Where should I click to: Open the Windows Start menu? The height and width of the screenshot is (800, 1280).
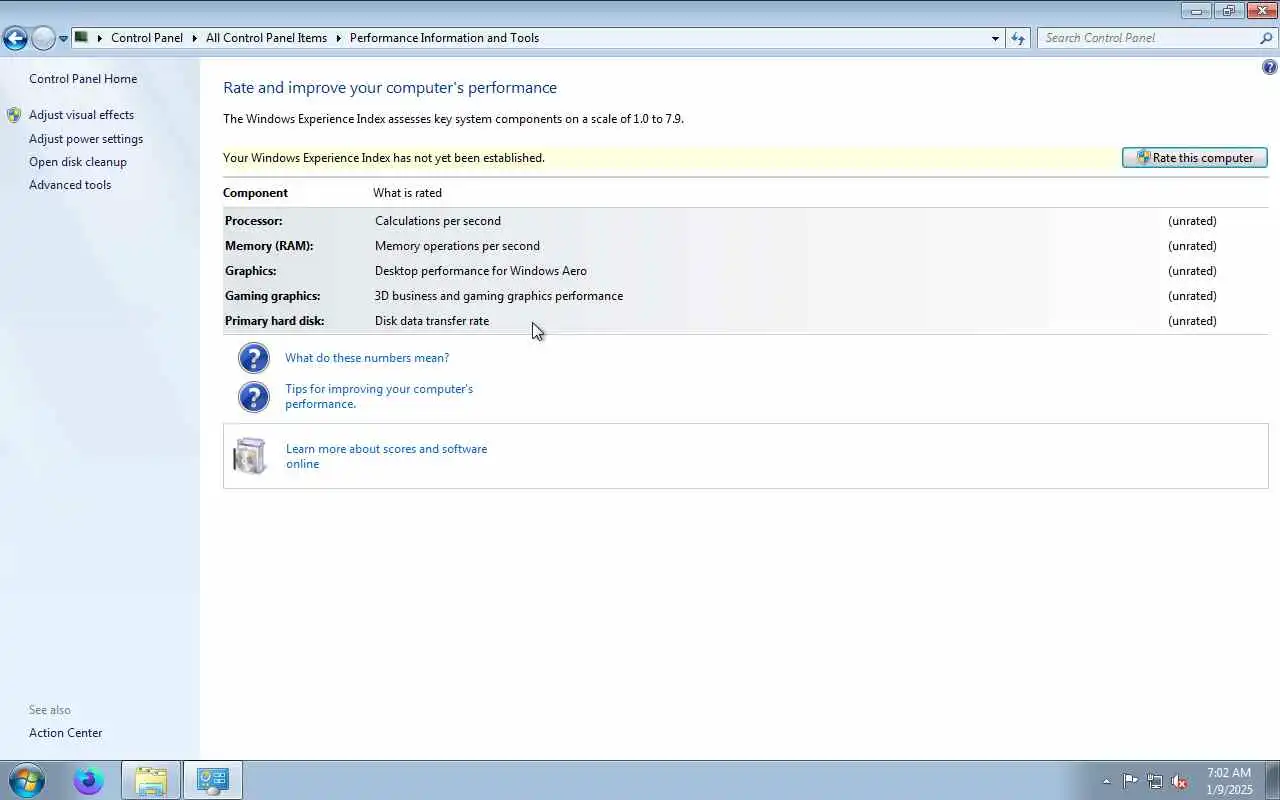click(x=27, y=780)
